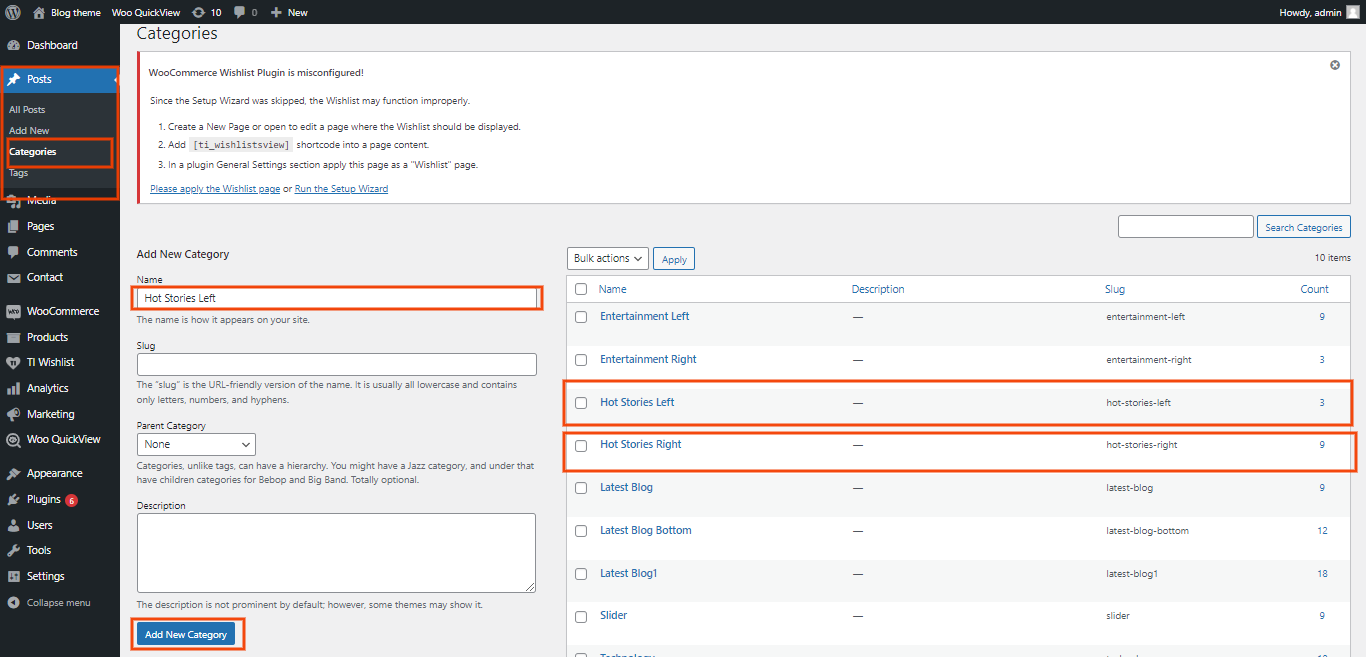Click into the Slug text field
1366x657 pixels.
tap(336, 364)
